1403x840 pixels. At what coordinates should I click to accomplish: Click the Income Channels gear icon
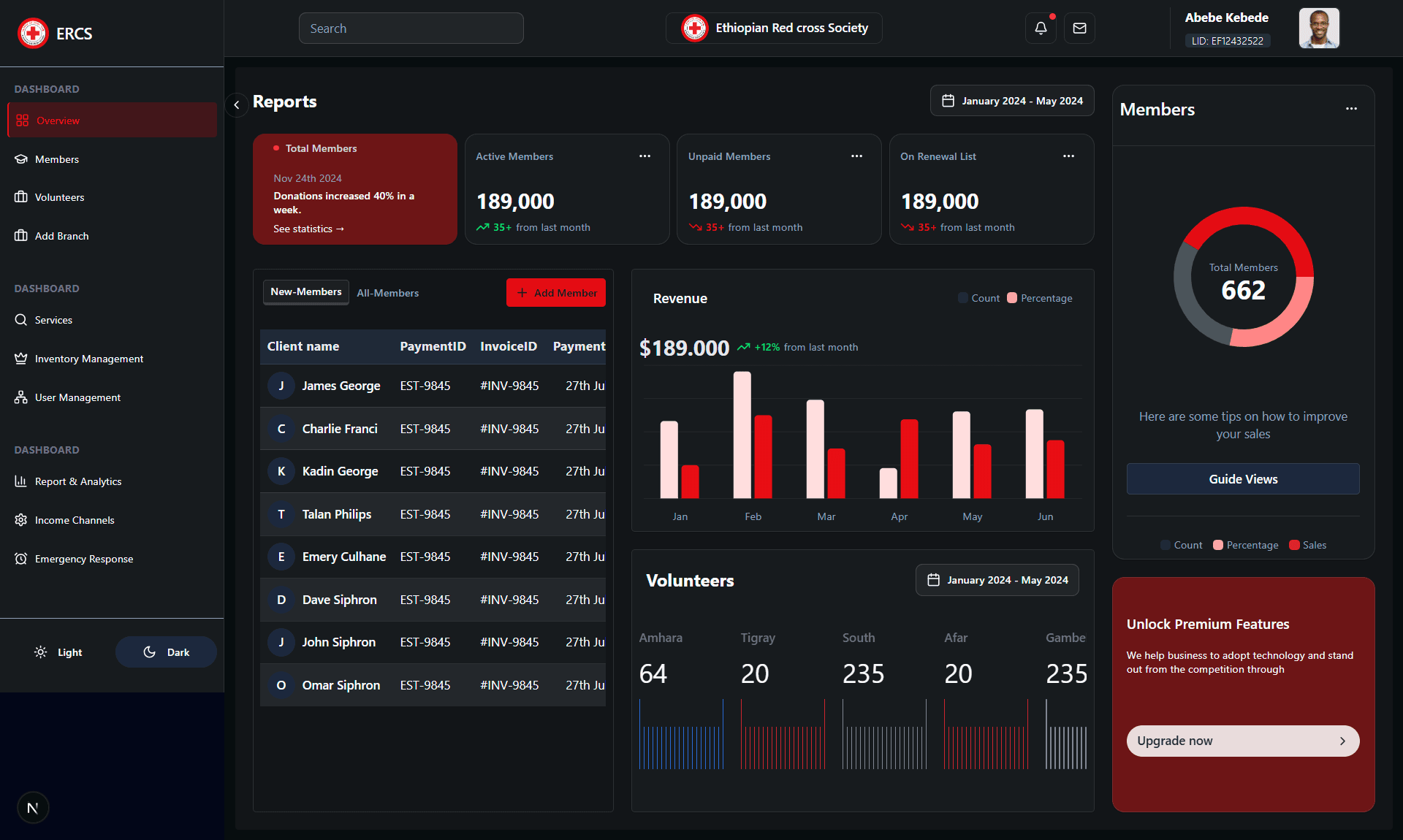[20, 520]
